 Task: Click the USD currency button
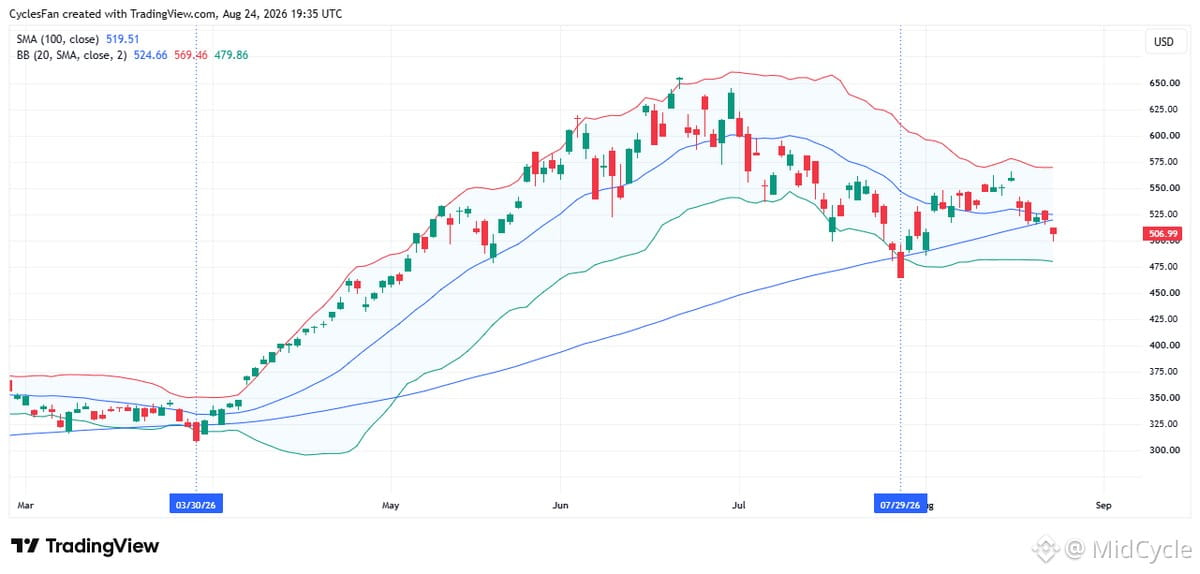pyautogui.click(x=1163, y=42)
